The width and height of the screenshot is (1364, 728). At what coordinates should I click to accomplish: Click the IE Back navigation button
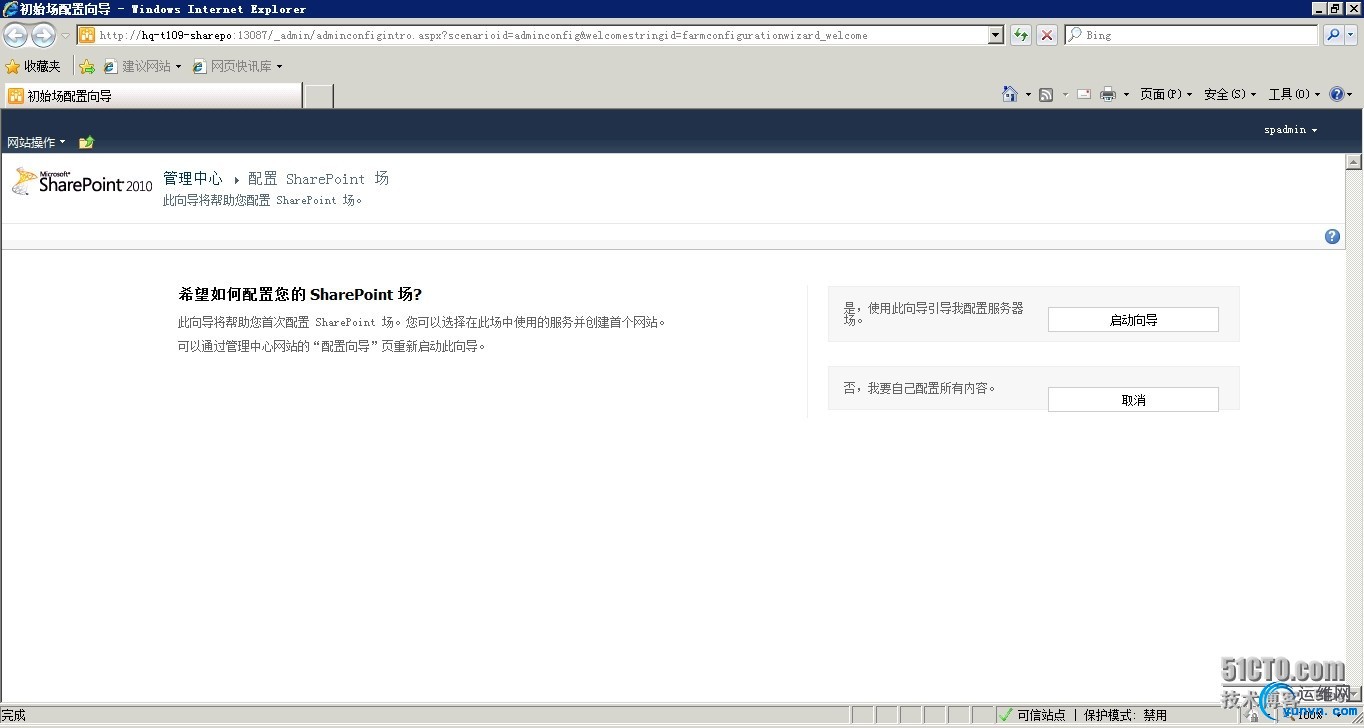(x=15, y=35)
